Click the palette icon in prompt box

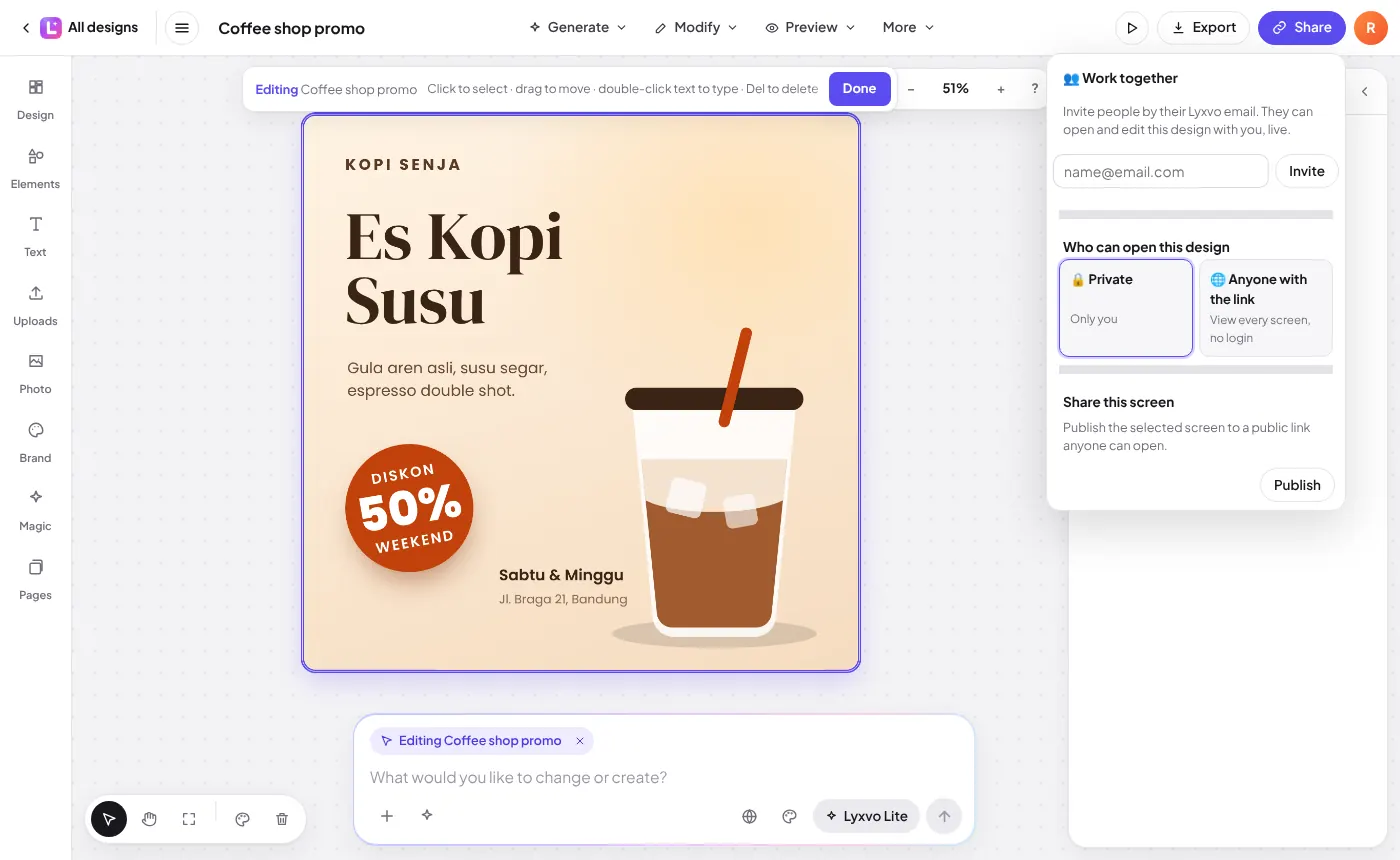pos(789,816)
